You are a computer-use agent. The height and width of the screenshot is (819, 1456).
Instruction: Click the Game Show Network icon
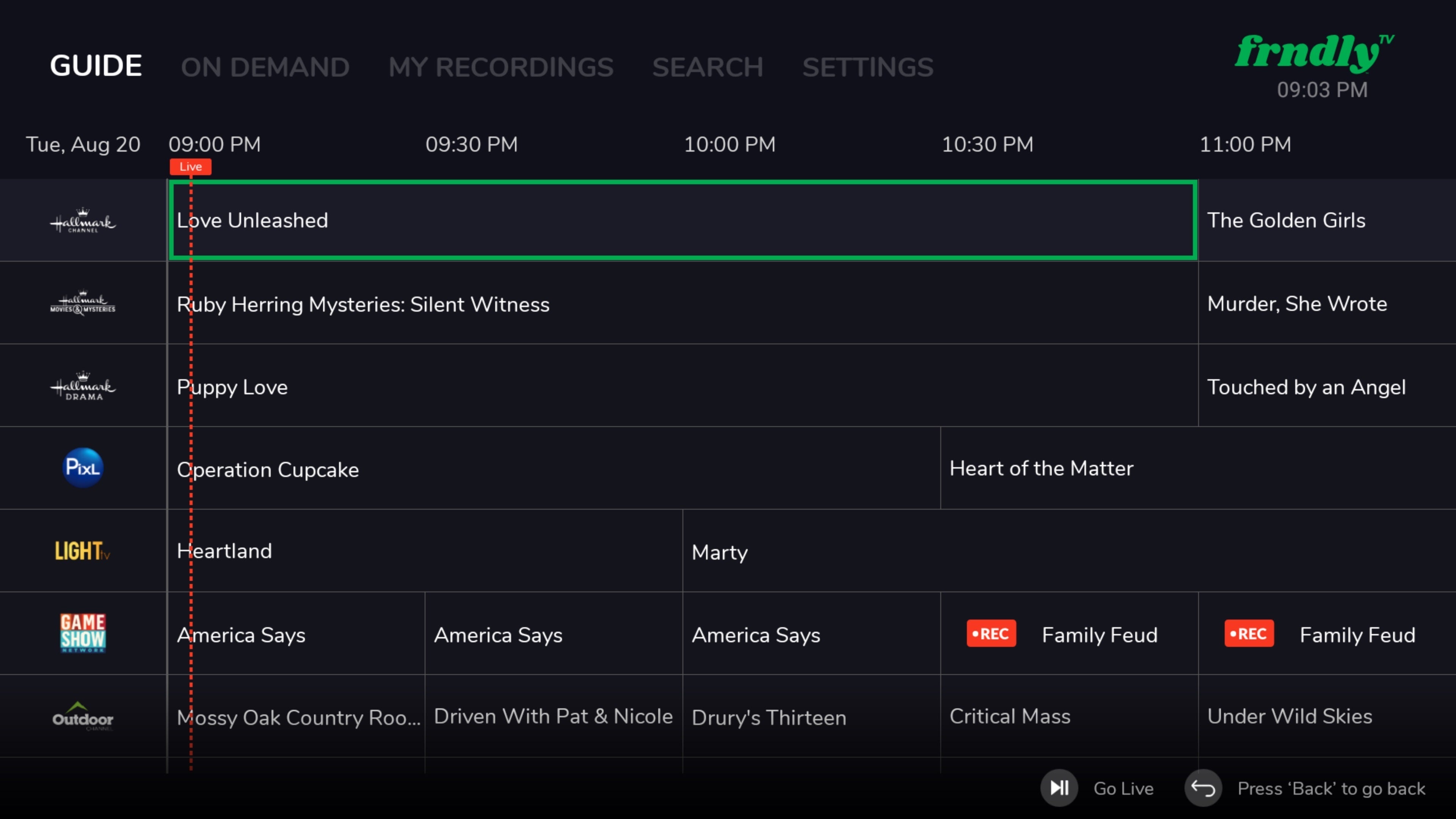pyautogui.click(x=83, y=634)
